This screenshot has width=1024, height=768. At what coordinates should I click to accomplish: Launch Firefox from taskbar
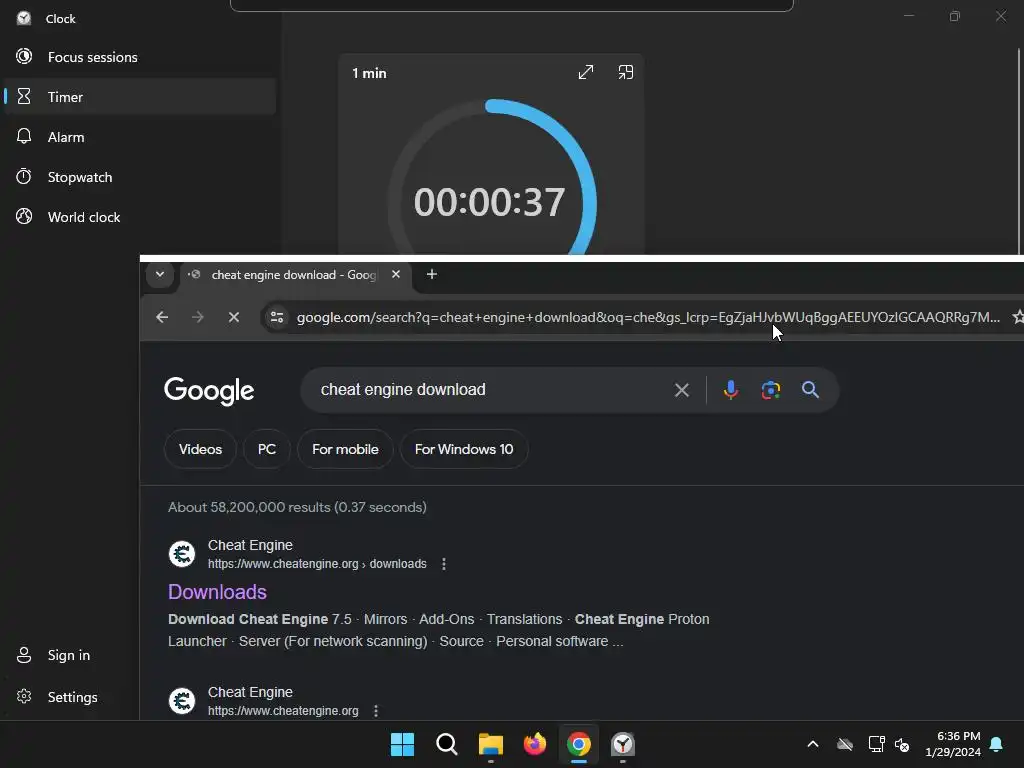[x=535, y=744]
